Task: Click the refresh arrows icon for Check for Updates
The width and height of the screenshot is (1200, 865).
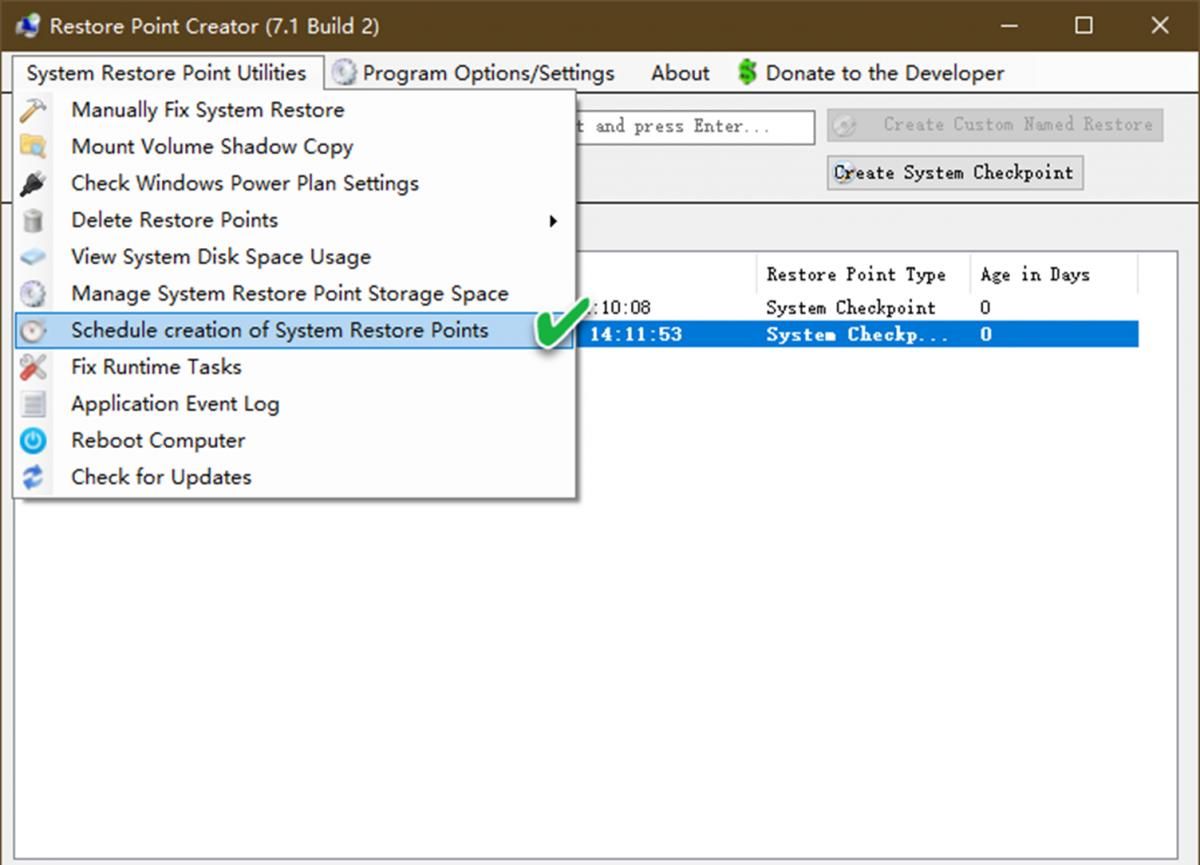Action: (x=33, y=477)
